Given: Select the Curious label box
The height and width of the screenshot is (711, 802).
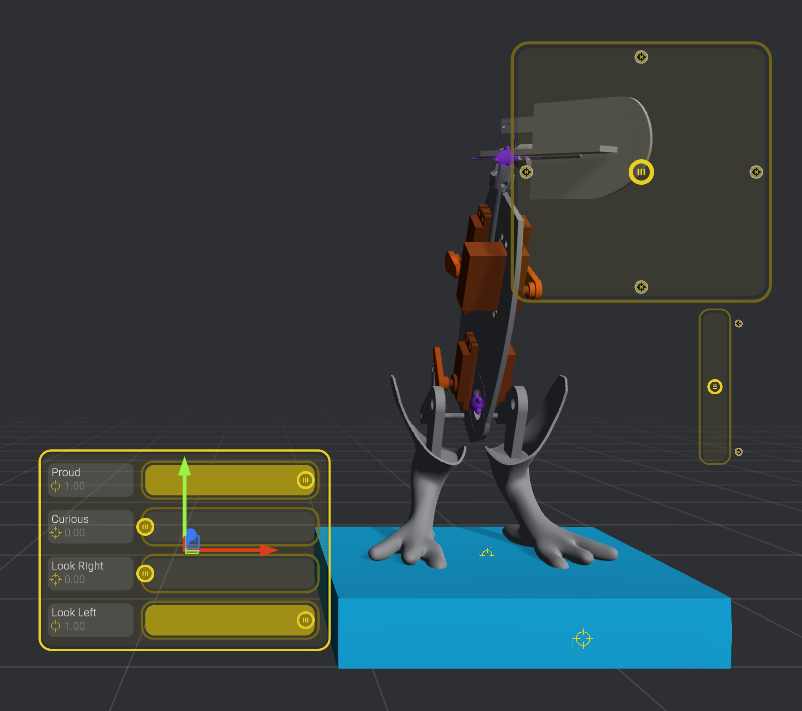Looking at the screenshot, I should [x=91, y=526].
